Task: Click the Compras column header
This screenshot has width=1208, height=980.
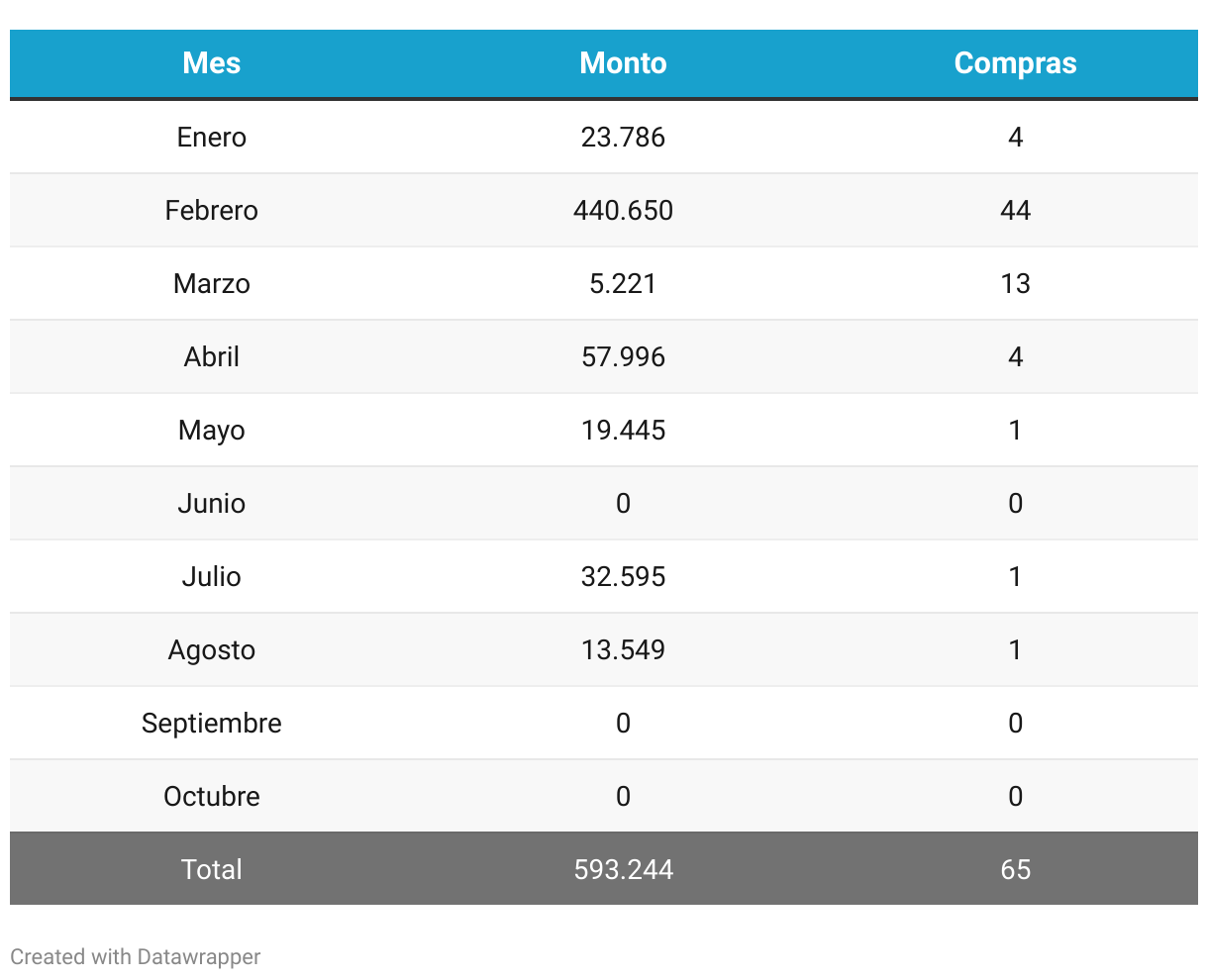Action: (x=1015, y=63)
